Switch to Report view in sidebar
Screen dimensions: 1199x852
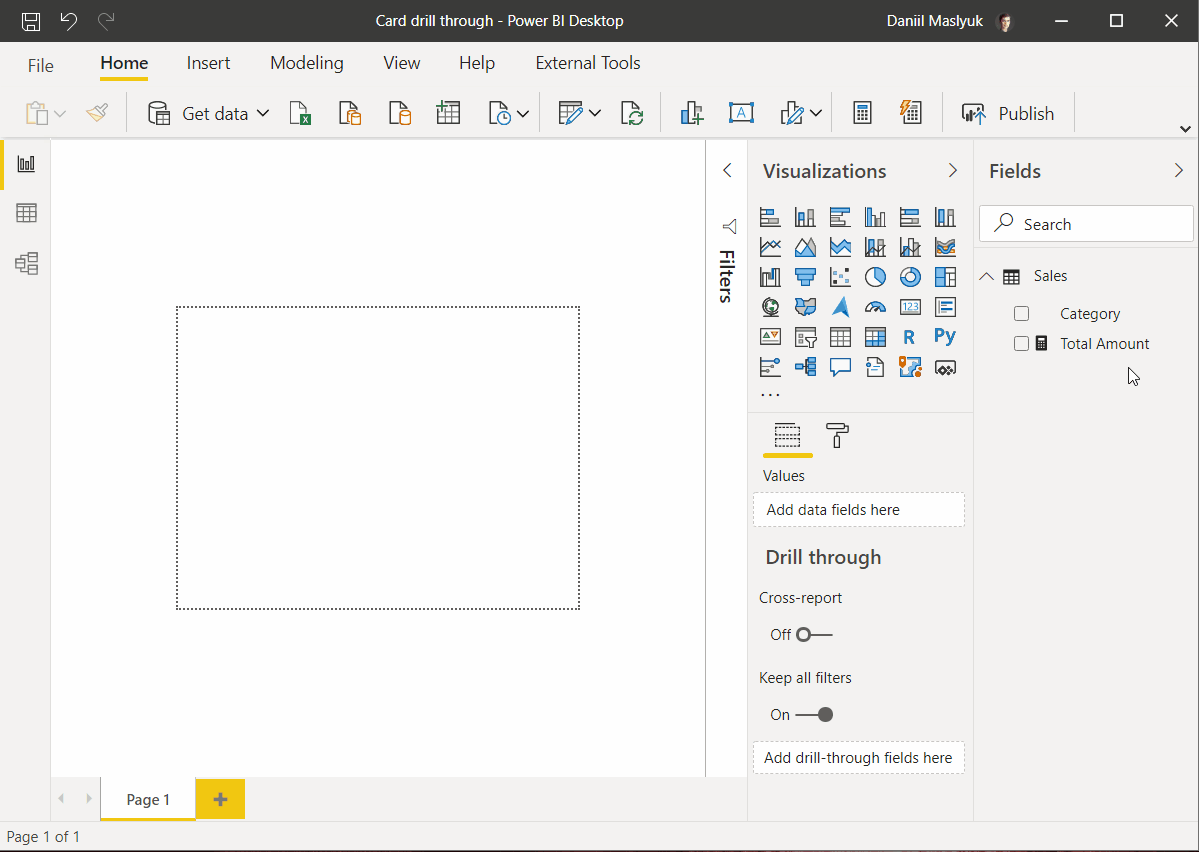[26, 164]
